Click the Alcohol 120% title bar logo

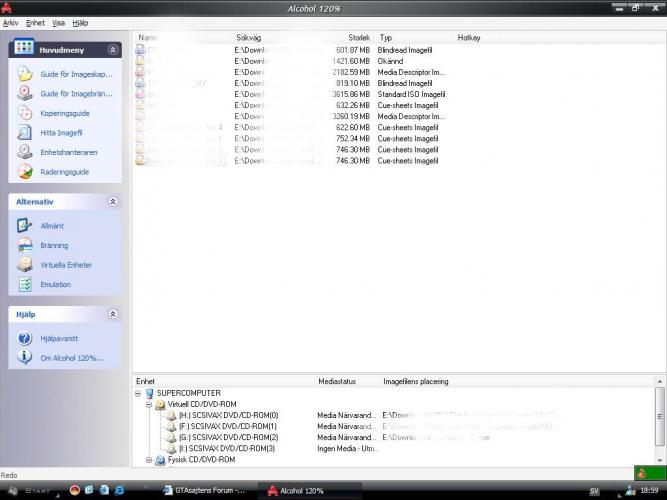click(6, 8)
